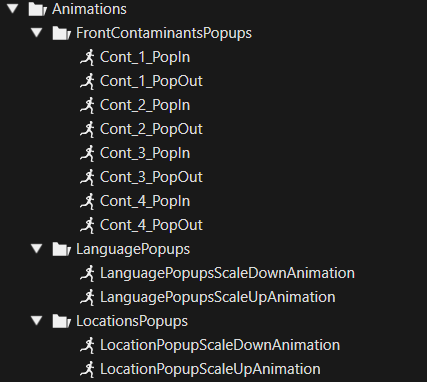Click the animation icon beside Cont_3_PopIn
This screenshot has width=427, height=382.
(x=88, y=153)
